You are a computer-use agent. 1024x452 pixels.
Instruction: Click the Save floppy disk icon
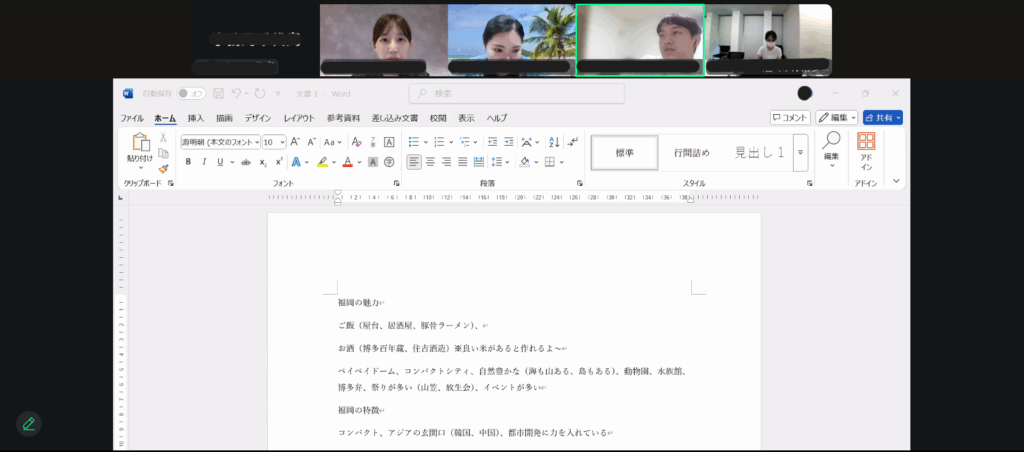[x=218, y=93]
